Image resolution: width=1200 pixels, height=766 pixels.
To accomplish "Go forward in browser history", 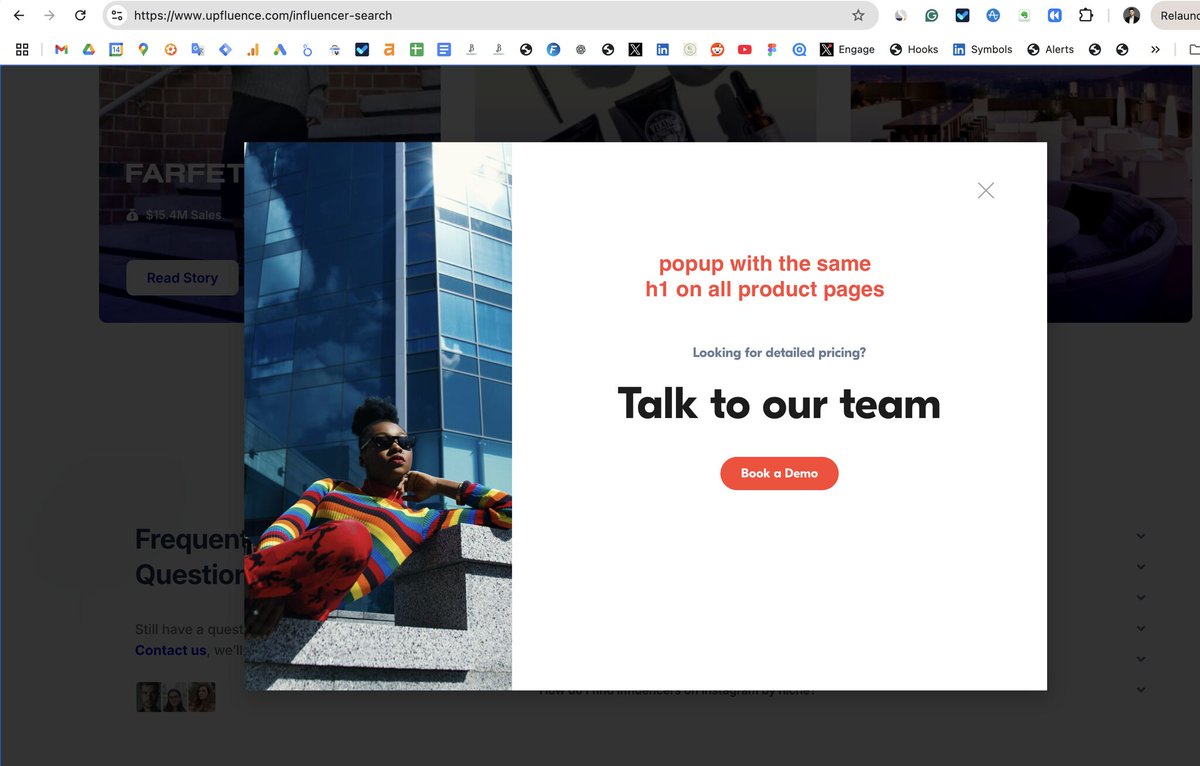I will (x=49, y=15).
